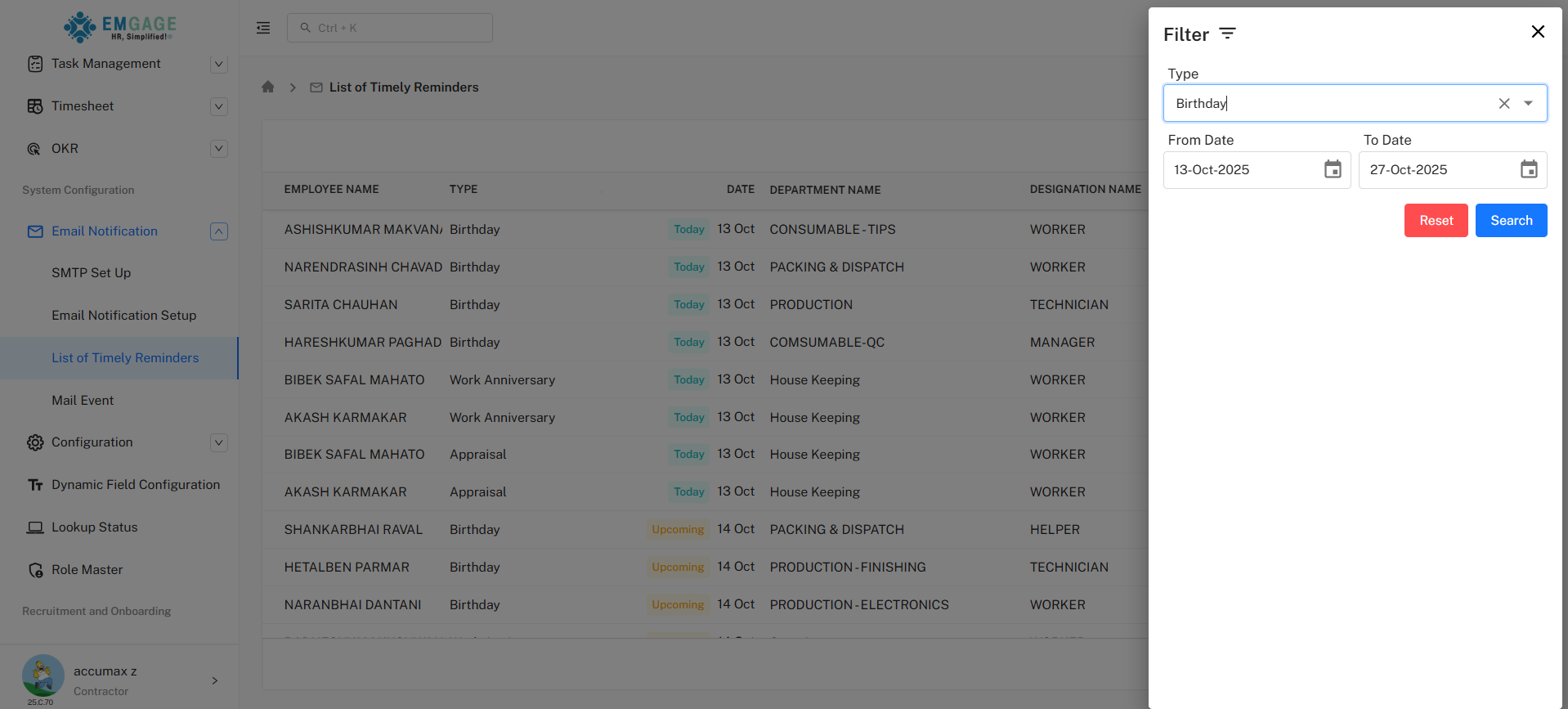Click the Lookup Status laptop icon
This screenshot has height=709, width=1568.
[x=35, y=527]
